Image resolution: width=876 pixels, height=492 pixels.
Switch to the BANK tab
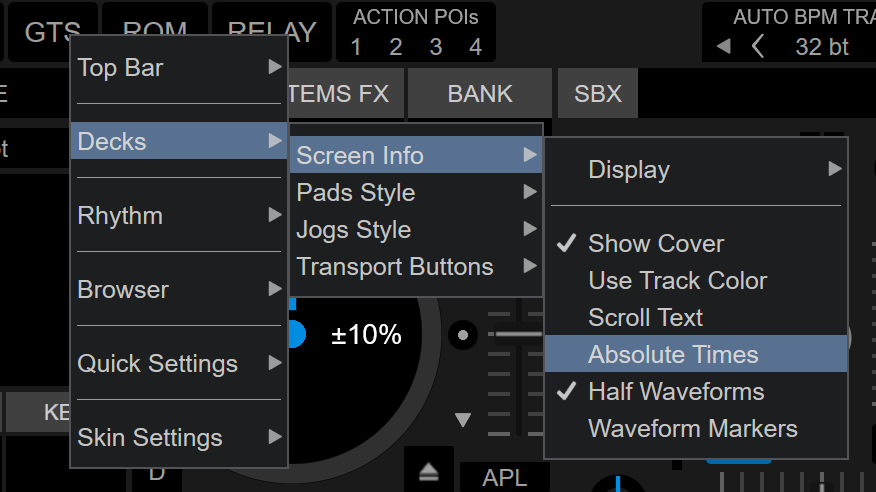tap(480, 94)
